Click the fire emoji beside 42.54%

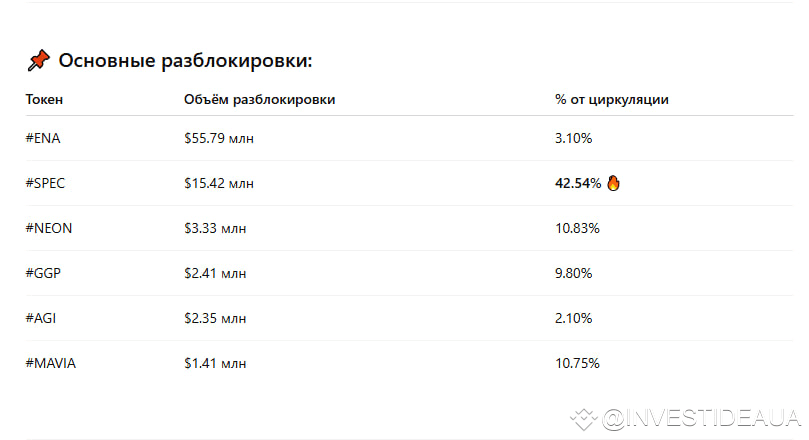click(614, 183)
